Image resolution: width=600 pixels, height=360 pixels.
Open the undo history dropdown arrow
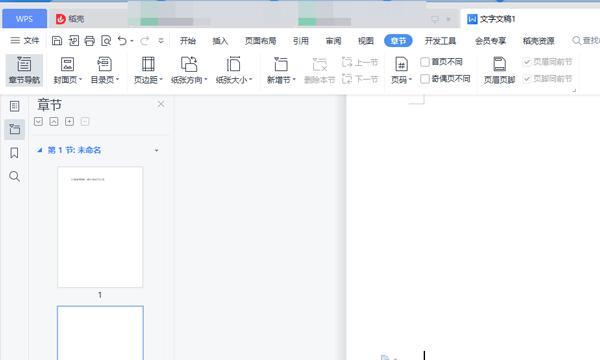tap(132, 41)
